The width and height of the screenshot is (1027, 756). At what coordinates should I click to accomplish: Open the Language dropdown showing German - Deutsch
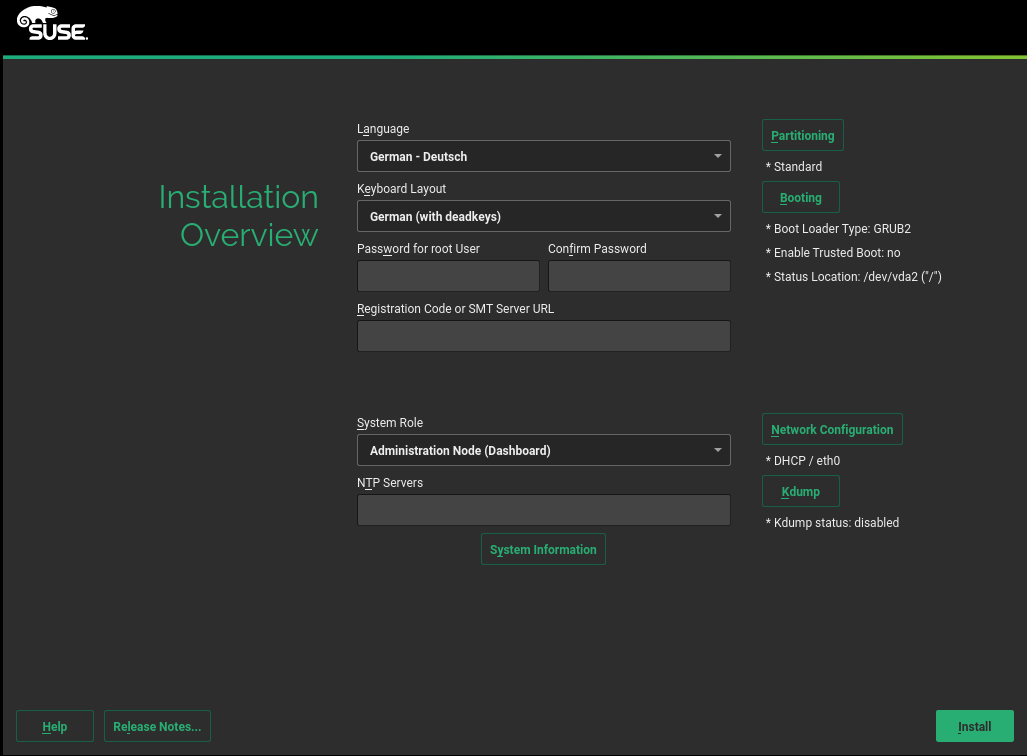pos(543,157)
